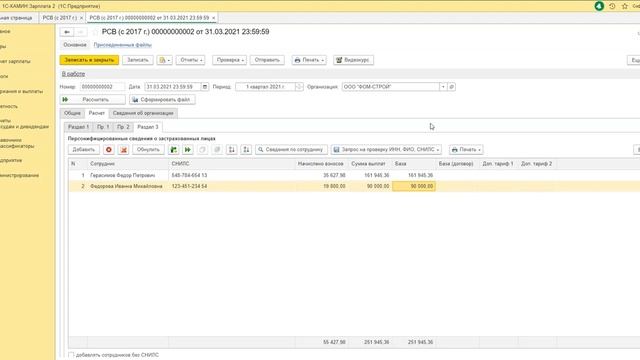Switch to the Общие tab
Screen dimensions: 640x360
pos(72,113)
